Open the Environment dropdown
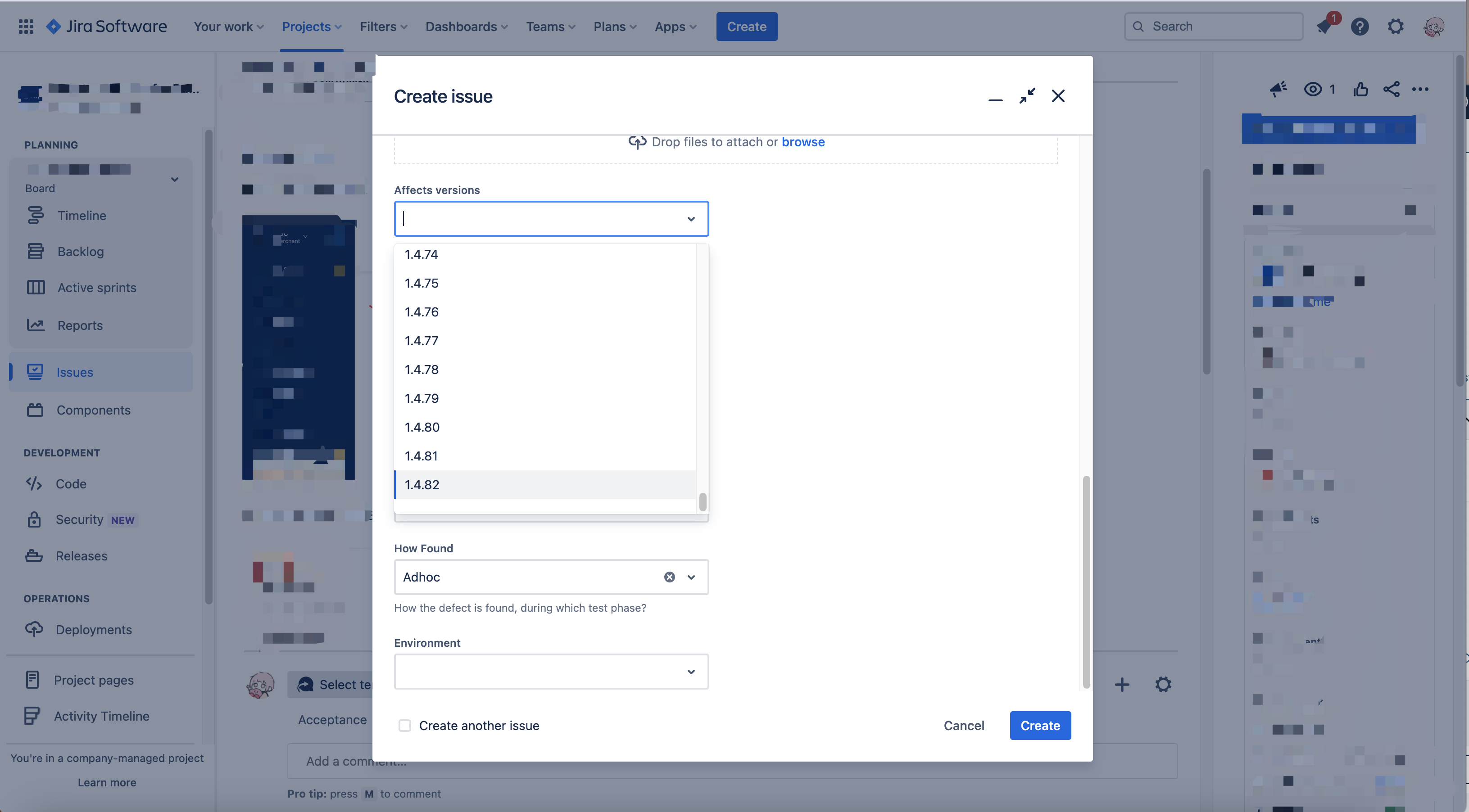 pyautogui.click(x=551, y=671)
